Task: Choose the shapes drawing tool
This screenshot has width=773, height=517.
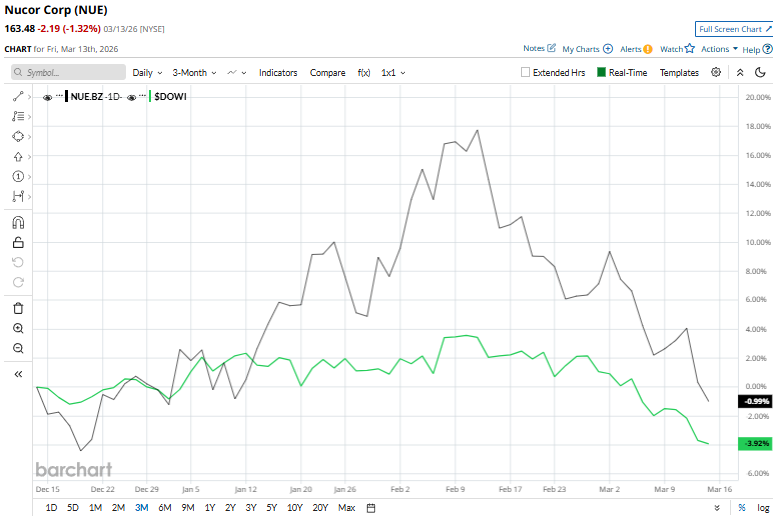Action: pyautogui.click(x=18, y=137)
